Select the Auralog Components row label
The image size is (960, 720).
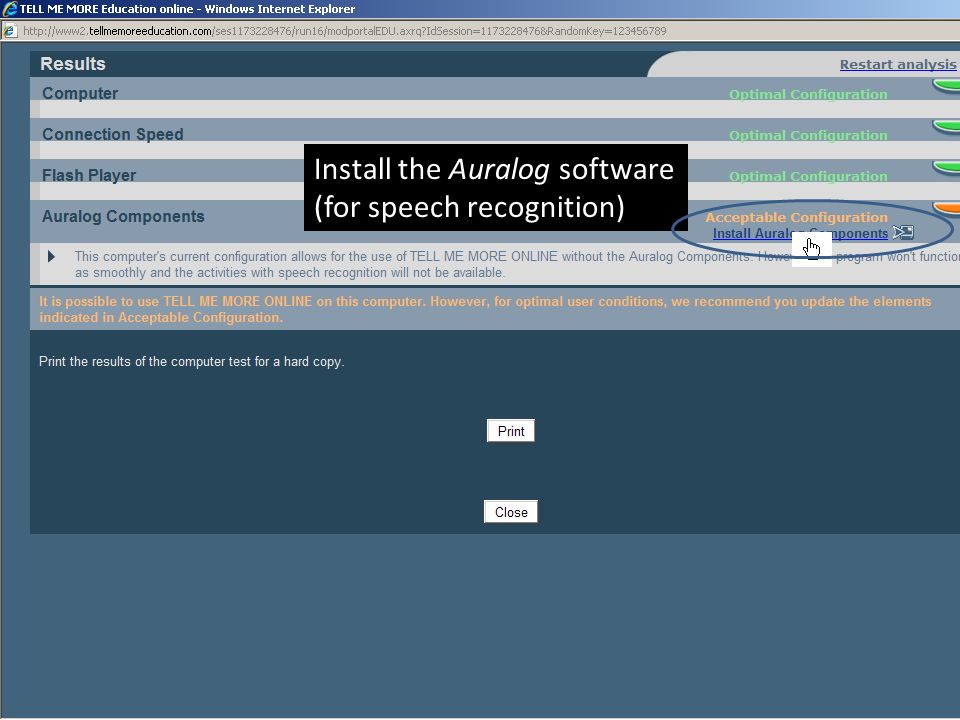(123, 216)
